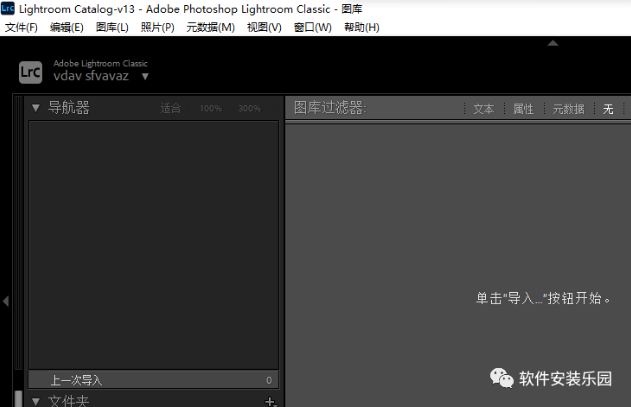631x407 pixels.
Task: Select the 上一次导入 catalog entry
Action: (77, 380)
